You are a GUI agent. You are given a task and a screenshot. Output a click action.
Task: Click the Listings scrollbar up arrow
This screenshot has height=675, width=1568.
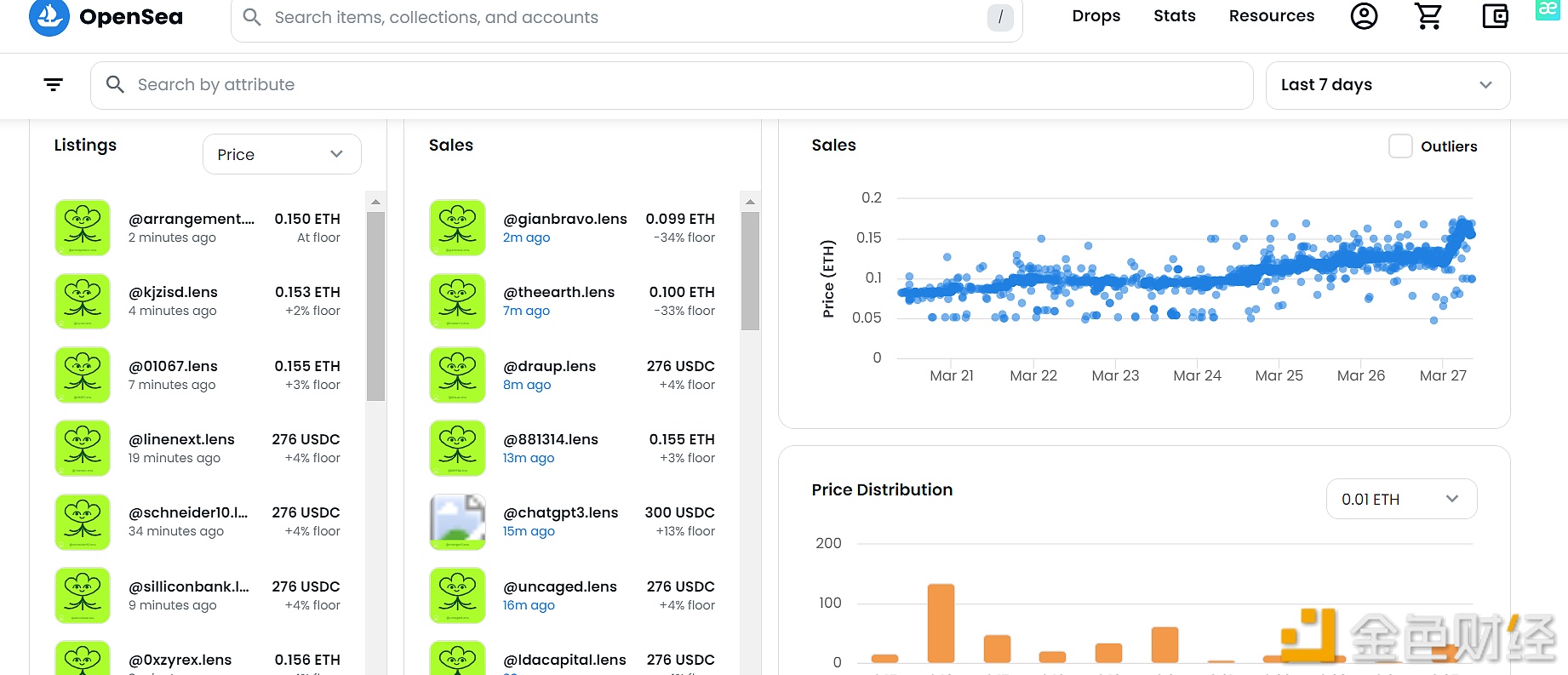tap(375, 202)
